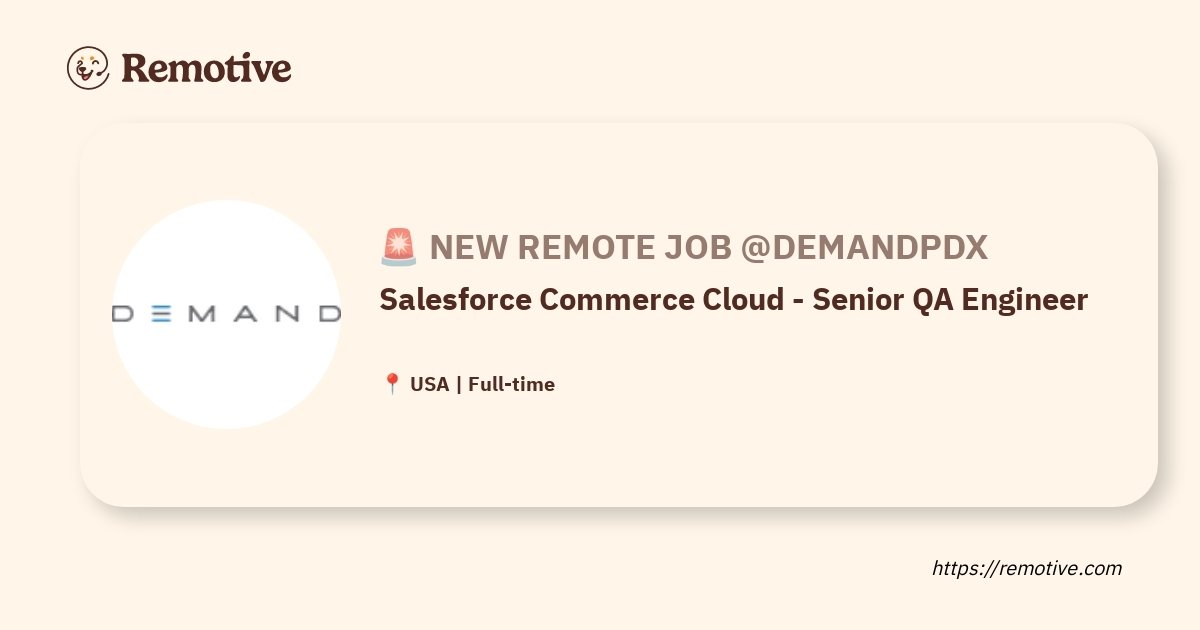Select the USA location label
The image size is (1200, 630).
point(430,384)
